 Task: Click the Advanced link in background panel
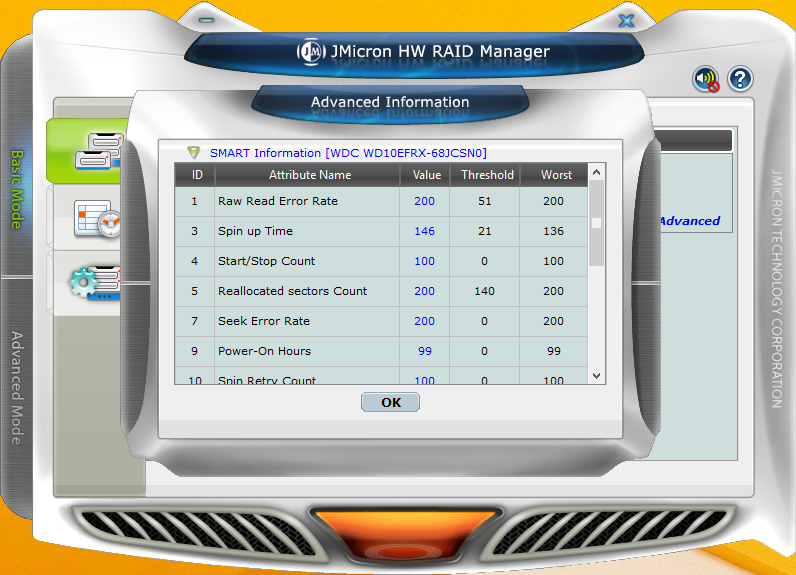pos(690,221)
